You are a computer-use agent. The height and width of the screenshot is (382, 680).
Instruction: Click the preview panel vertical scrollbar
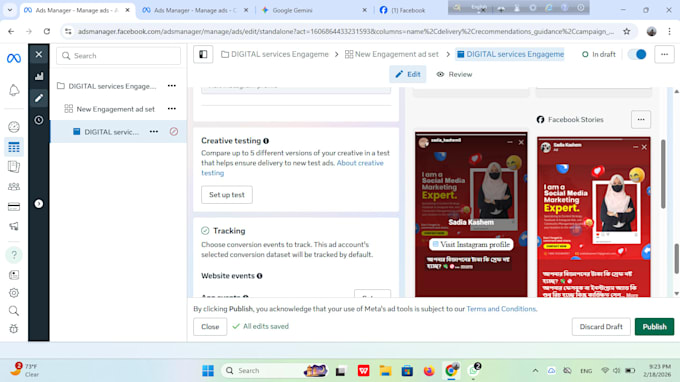click(663, 173)
